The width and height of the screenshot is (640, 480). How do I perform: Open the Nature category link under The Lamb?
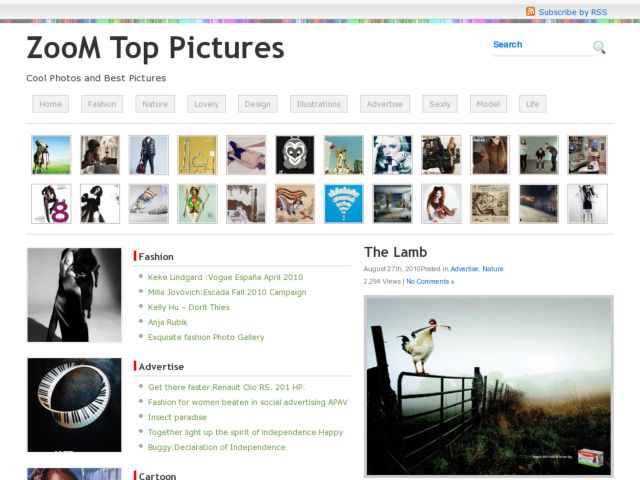(493, 269)
